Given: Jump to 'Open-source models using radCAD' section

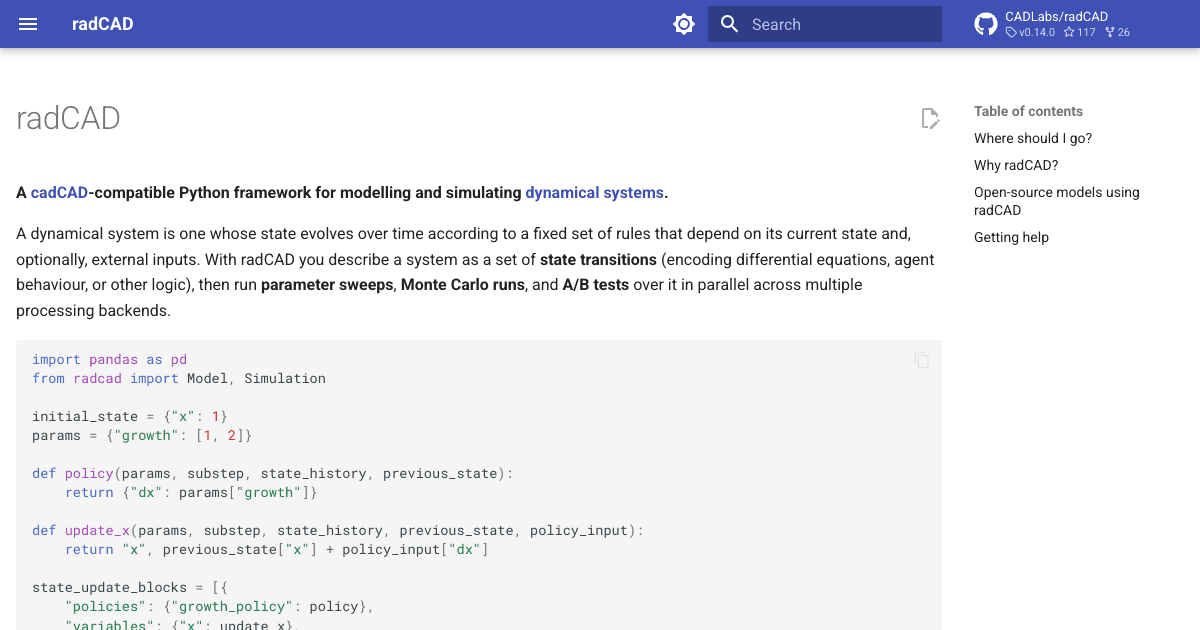Looking at the screenshot, I should click(1057, 201).
